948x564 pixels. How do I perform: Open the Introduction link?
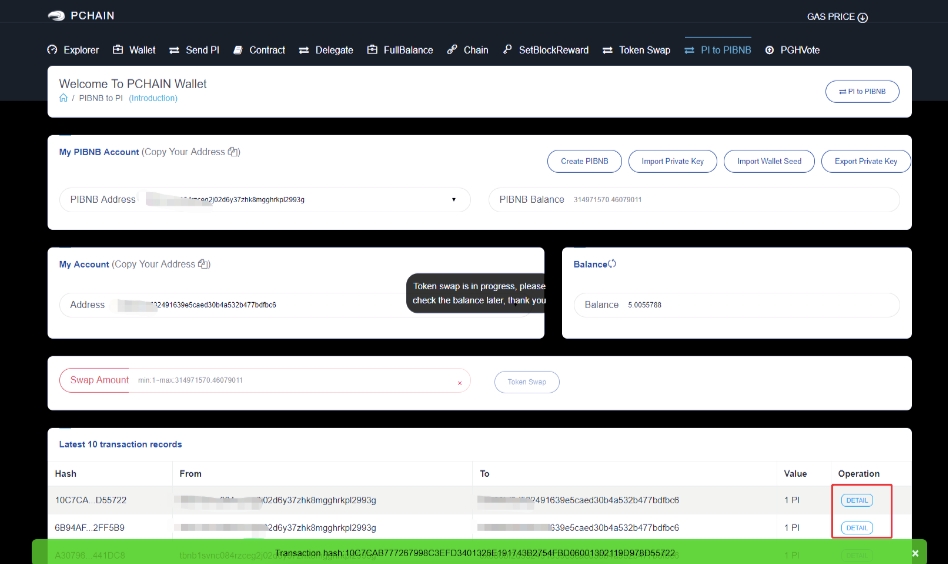click(x=153, y=98)
